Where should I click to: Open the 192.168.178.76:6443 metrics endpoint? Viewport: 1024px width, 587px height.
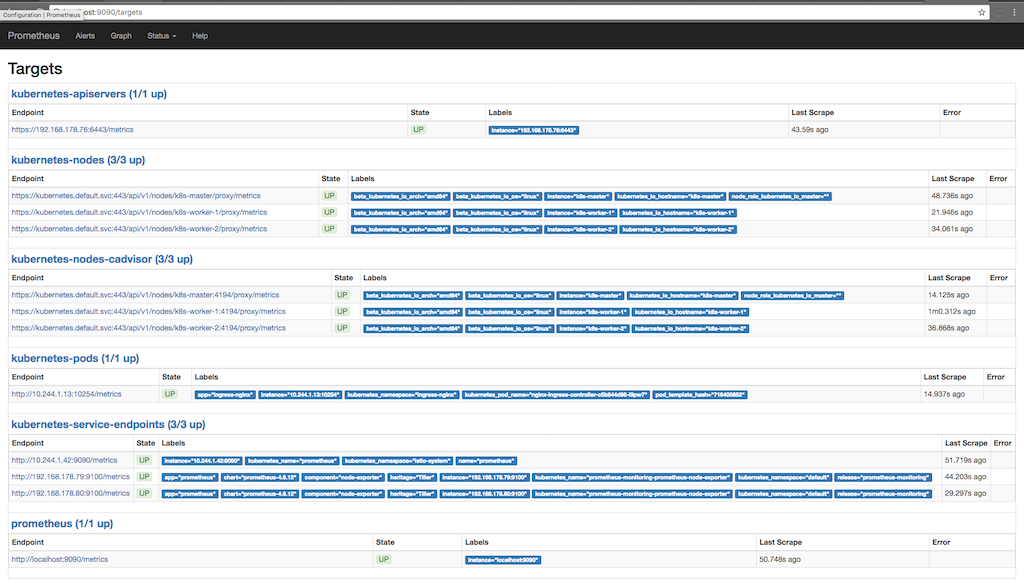click(72, 130)
